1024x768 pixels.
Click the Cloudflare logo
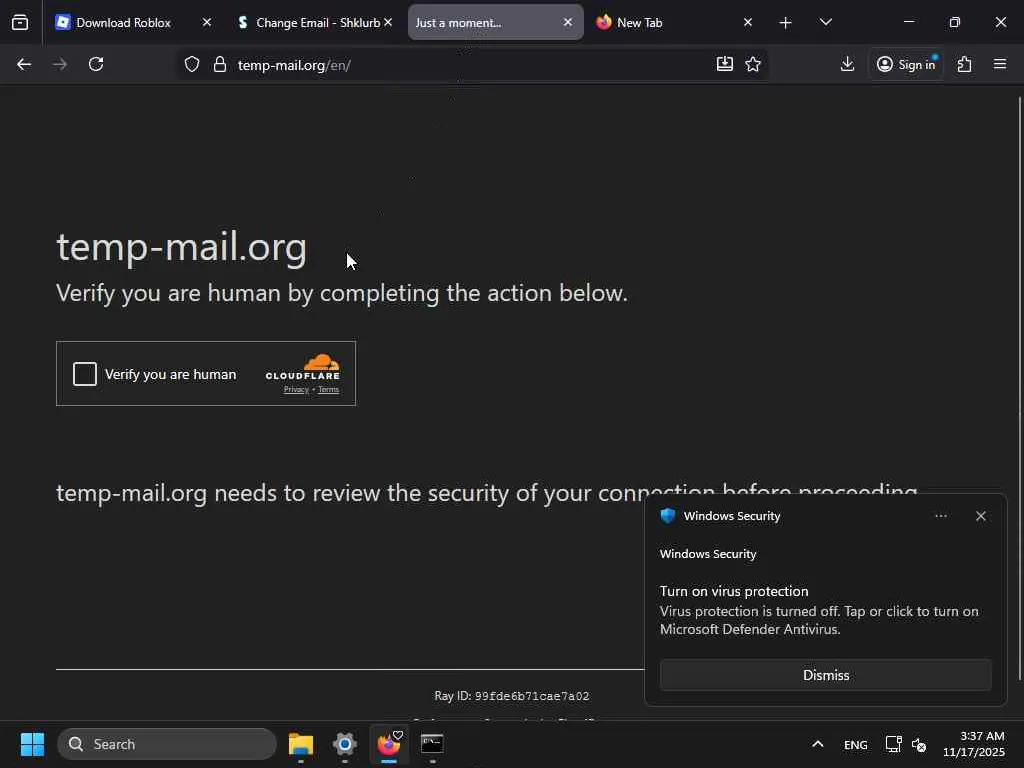[302, 367]
